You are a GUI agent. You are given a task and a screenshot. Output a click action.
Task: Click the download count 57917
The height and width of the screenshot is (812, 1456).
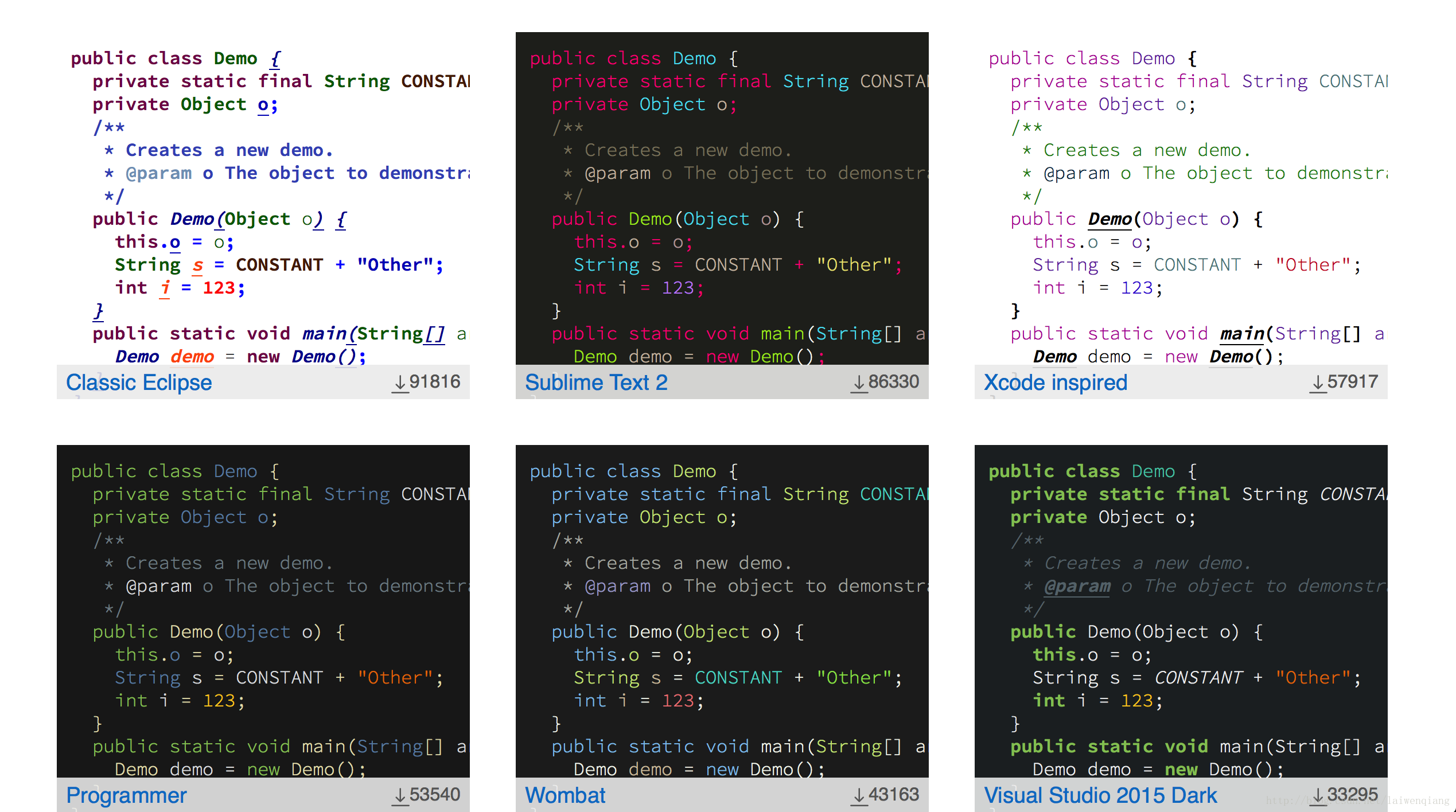[1353, 382]
